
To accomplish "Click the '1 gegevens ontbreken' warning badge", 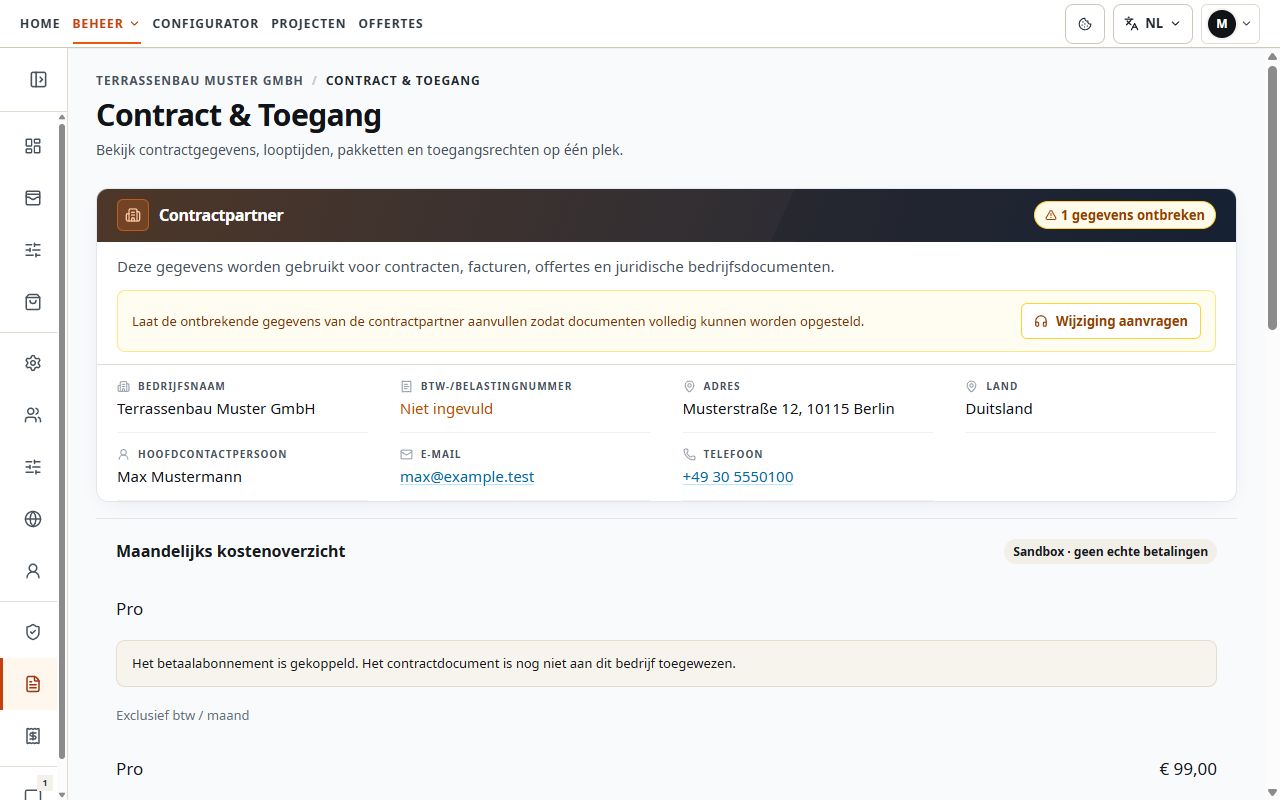I will click(x=1125, y=215).
